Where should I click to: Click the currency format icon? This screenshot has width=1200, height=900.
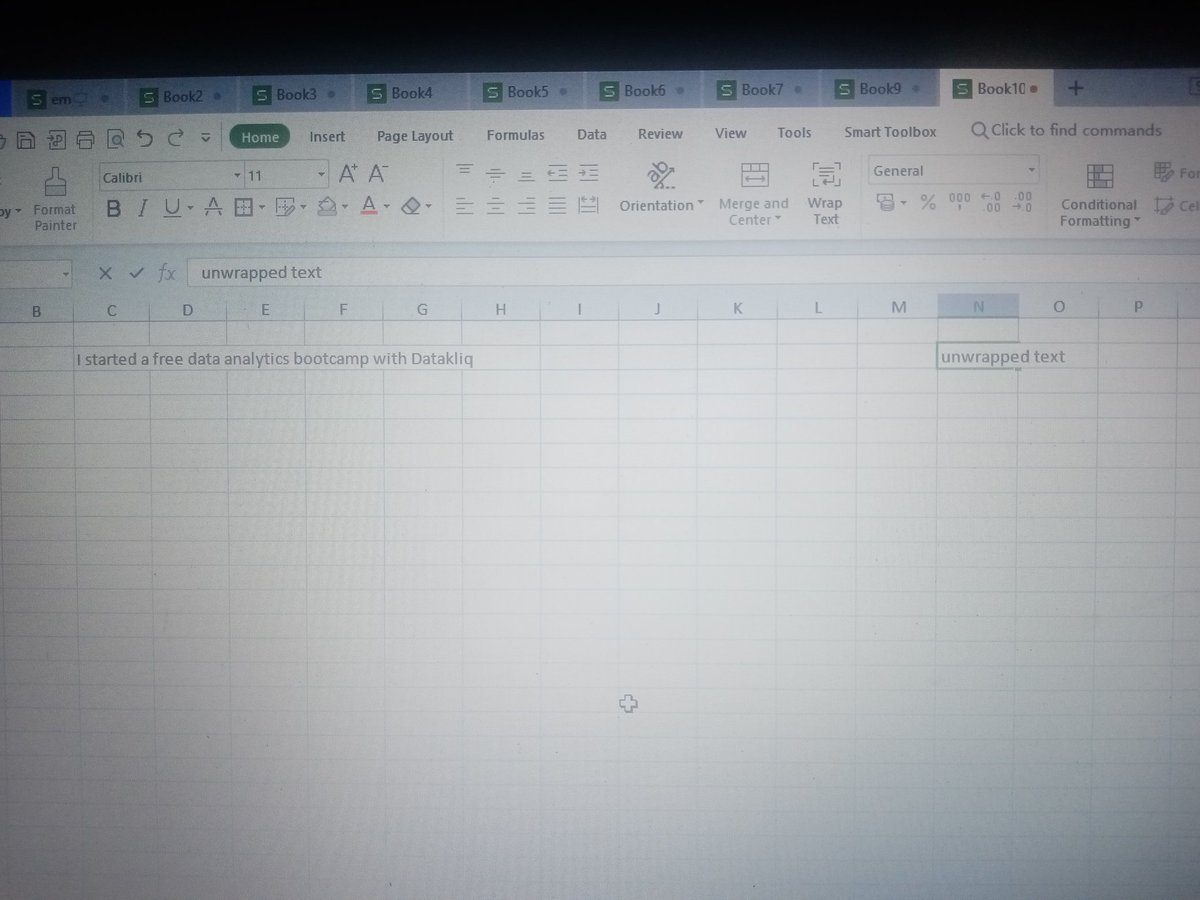pyautogui.click(x=885, y=203)
